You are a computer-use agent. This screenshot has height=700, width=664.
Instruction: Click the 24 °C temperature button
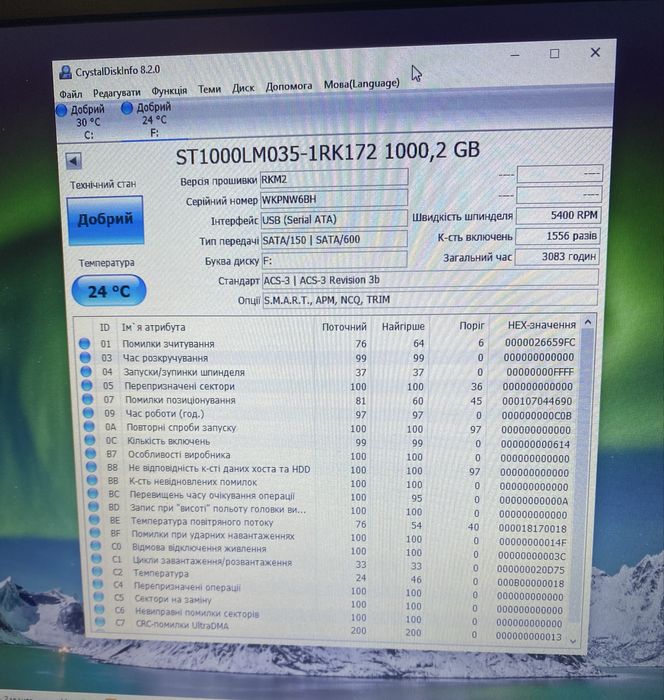[x=109, y=291]
